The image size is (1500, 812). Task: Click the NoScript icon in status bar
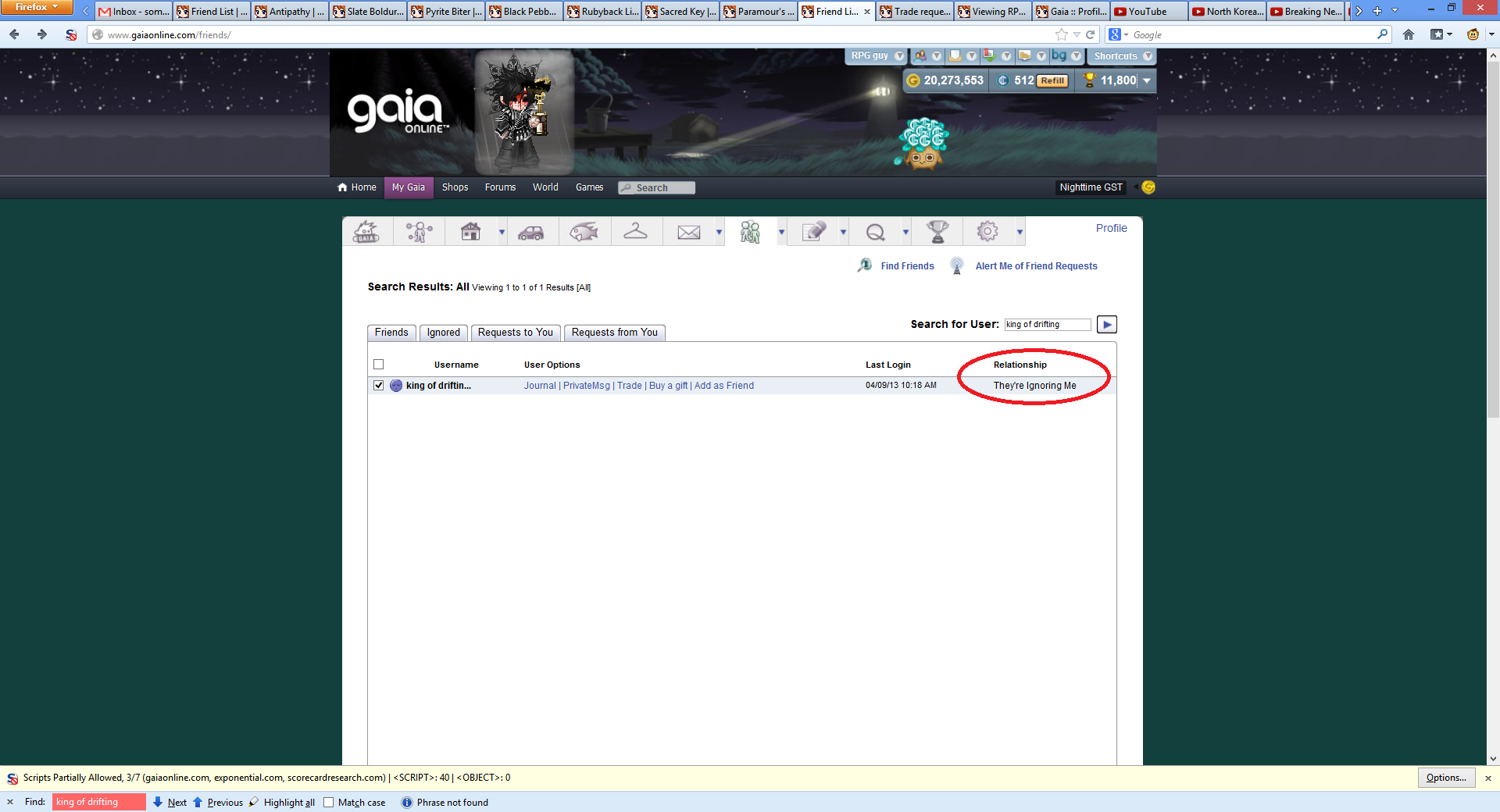pos(12,778)
